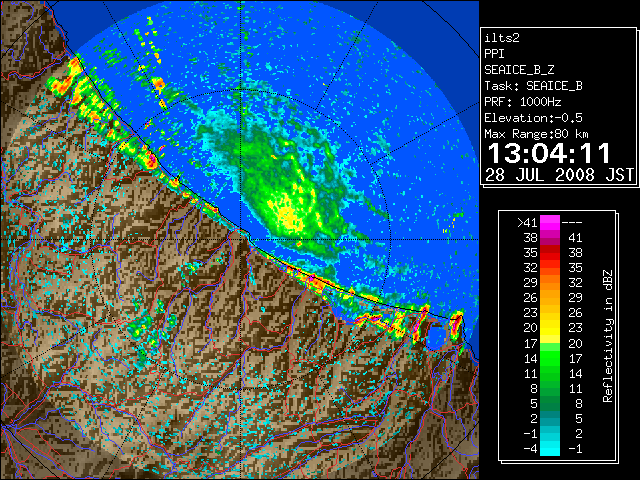Click the timestamp '13:04:11'
The image size is (640, 480).
tap(549, 153)
